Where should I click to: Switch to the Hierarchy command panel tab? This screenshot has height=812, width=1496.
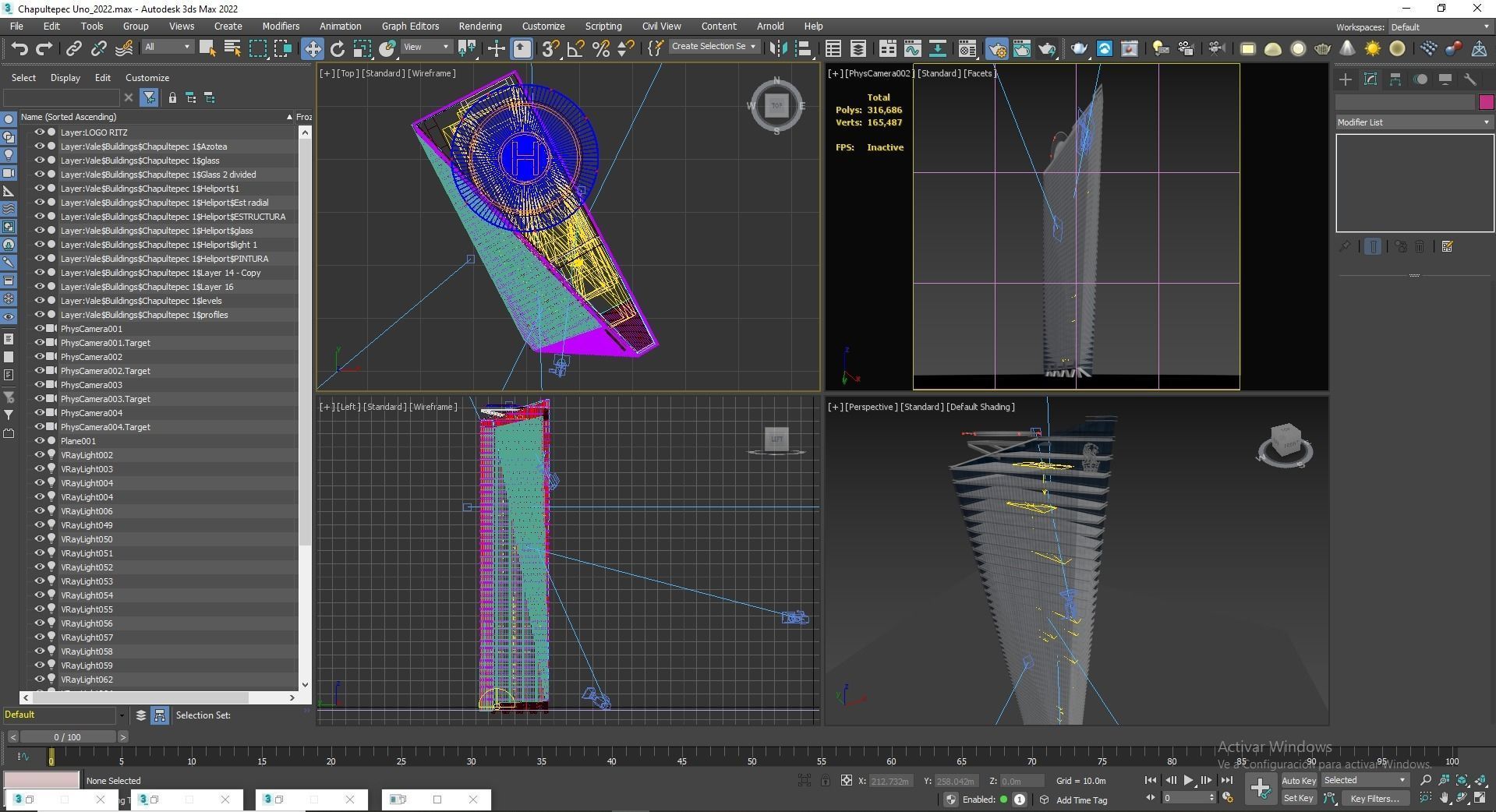[x=1395, y=79]
